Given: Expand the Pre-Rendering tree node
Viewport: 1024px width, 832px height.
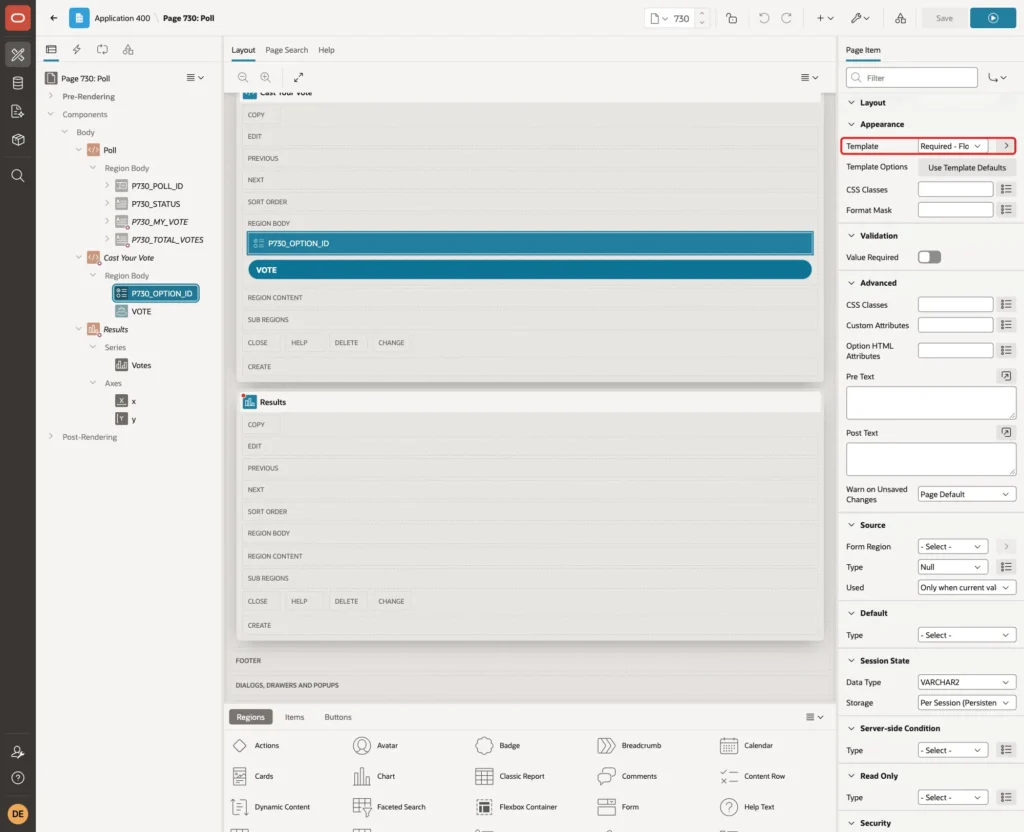Looking at the screenshot, I should pyautogui.click(x=51, y=96).
